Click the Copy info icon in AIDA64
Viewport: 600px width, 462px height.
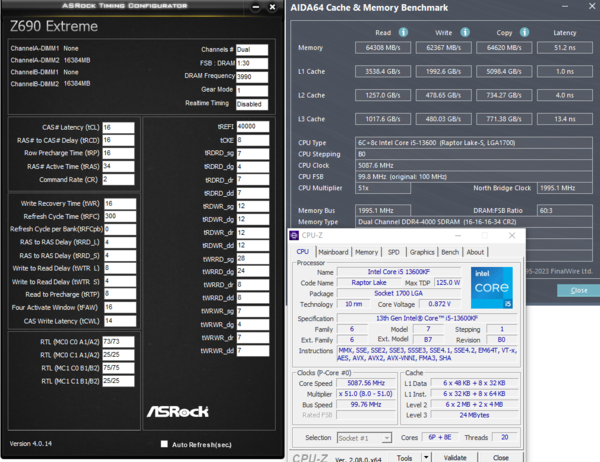(x=525, y=32)
